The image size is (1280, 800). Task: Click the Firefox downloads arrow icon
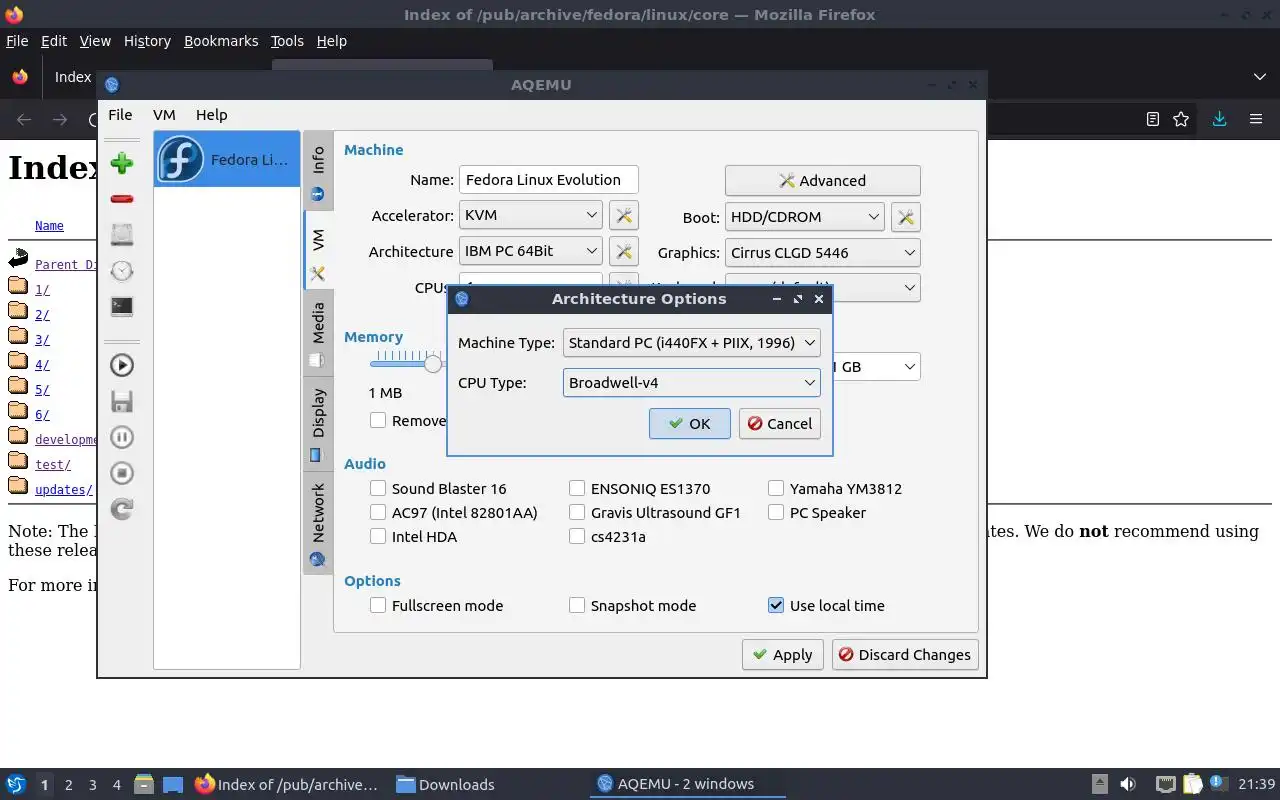click(1219, 119)
